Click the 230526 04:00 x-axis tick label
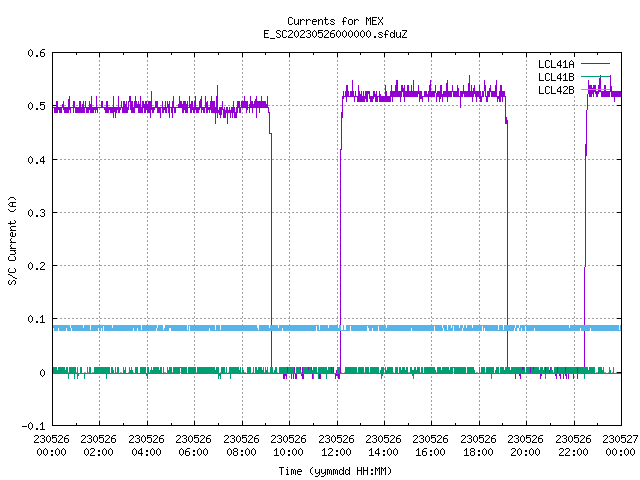Image resolution: width=640 pixels, height=480 pixels. coord(146,445)
